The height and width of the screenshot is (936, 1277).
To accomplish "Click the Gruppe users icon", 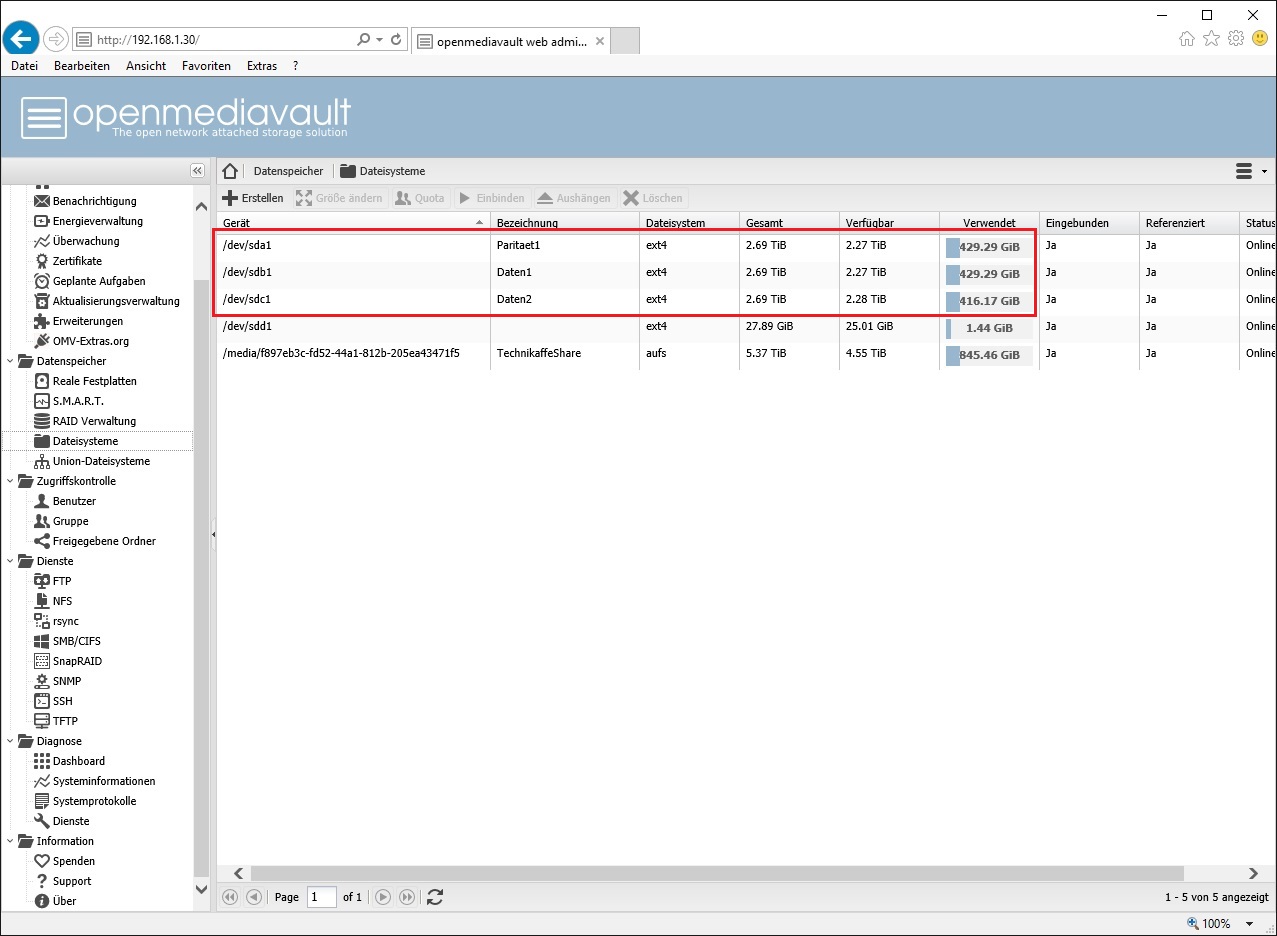I will tap(42, 521).
